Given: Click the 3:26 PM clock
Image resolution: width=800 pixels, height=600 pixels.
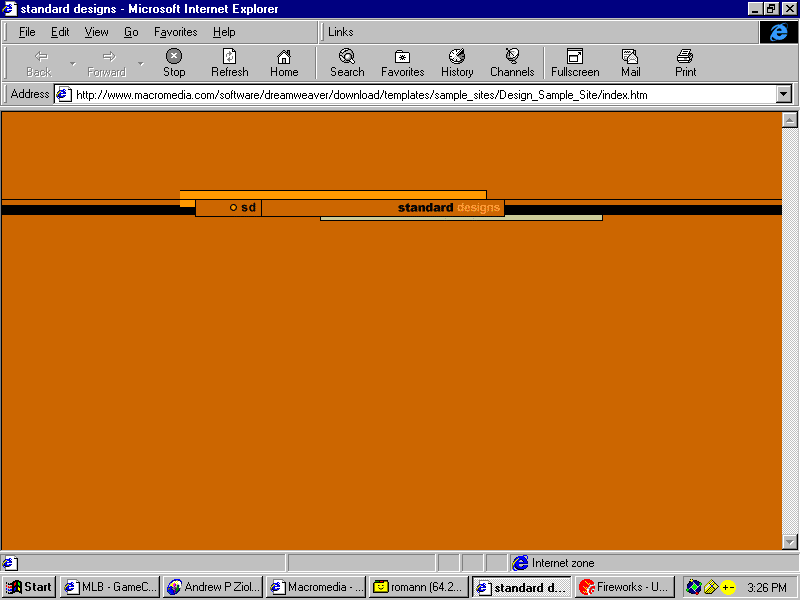Looking at the screenshot, I should click(767, 588).
